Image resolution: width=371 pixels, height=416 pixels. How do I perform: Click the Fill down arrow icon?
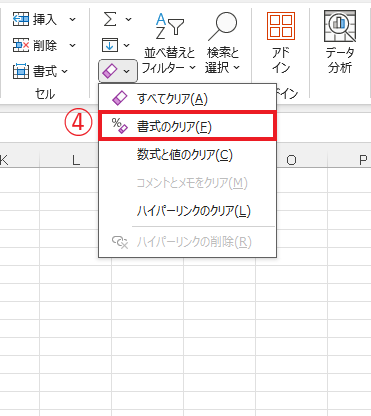tap(110, 45)
